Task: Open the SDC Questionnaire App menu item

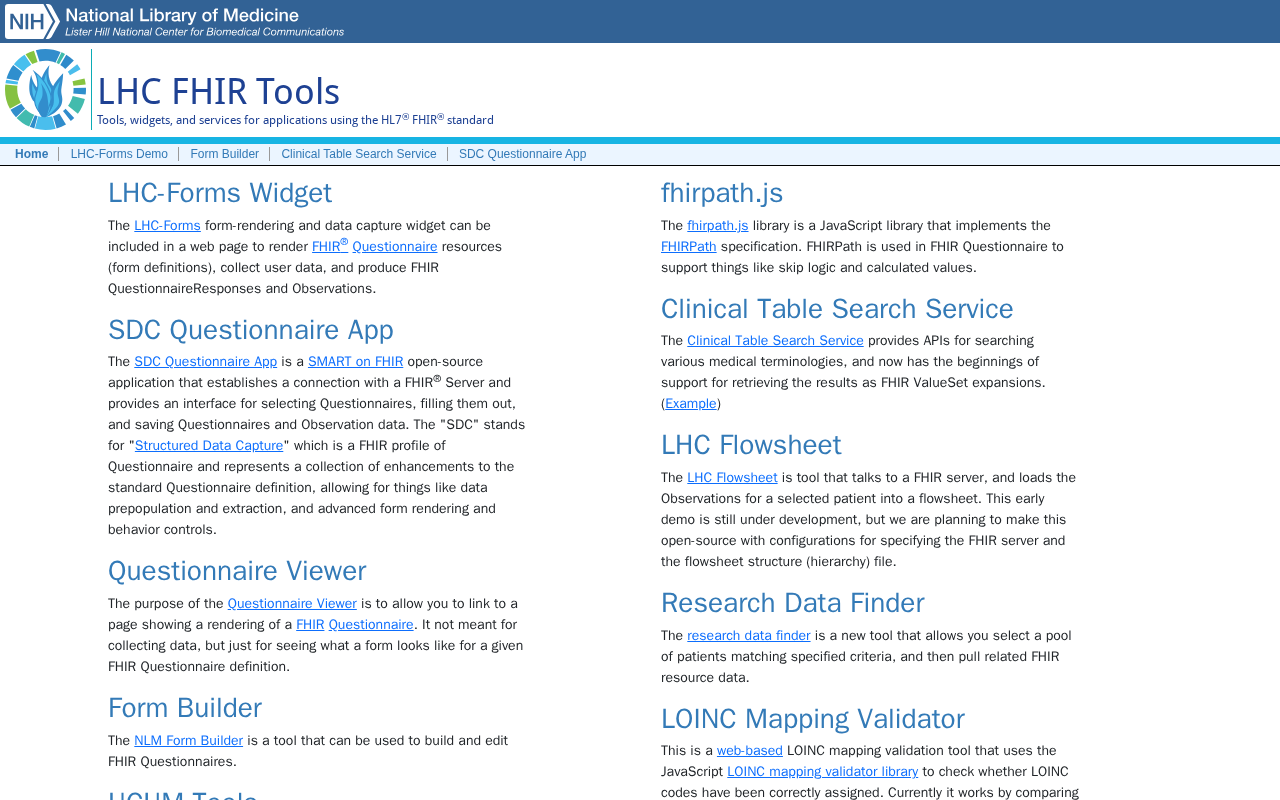Action: pos(523,154)
